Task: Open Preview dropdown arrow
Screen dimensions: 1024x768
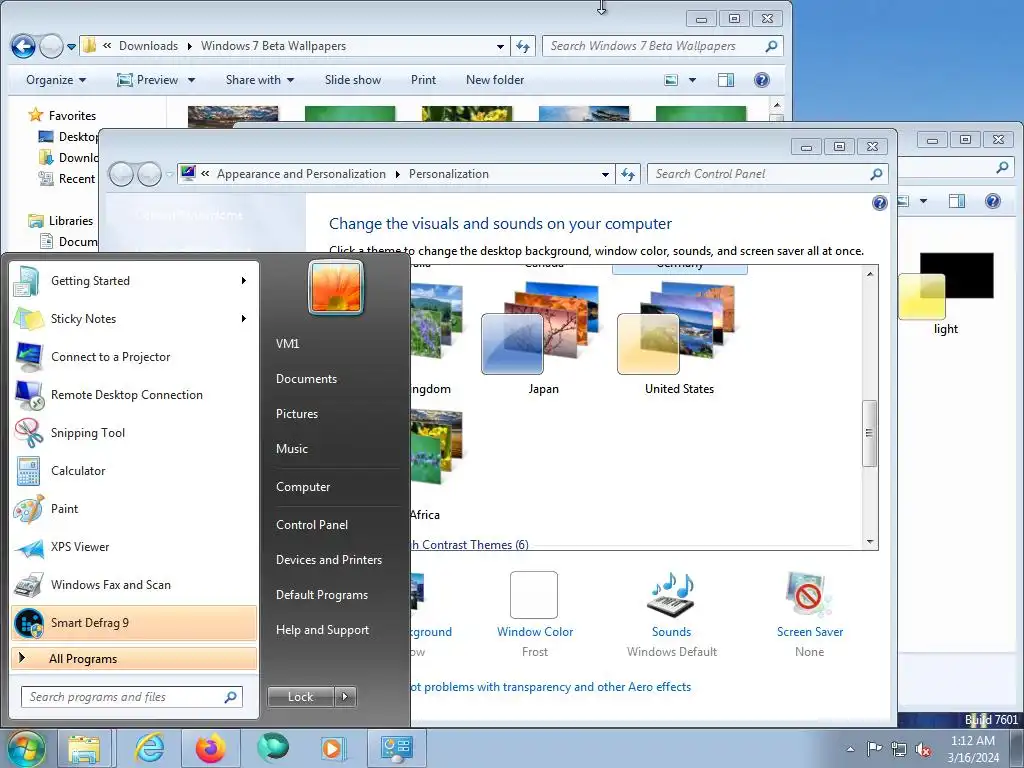Action: pos(191,80)
